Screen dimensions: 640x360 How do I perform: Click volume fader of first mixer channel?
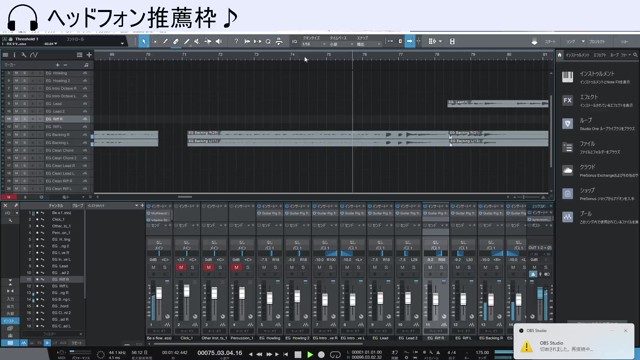[159, 293]
